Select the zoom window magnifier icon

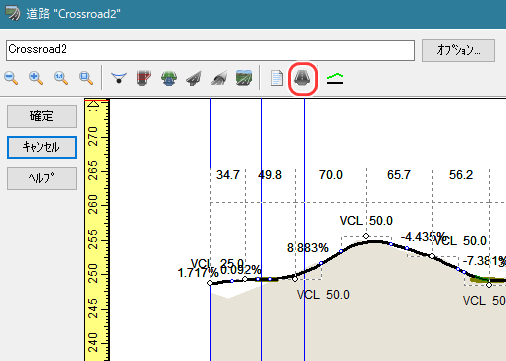click(86, 78)
